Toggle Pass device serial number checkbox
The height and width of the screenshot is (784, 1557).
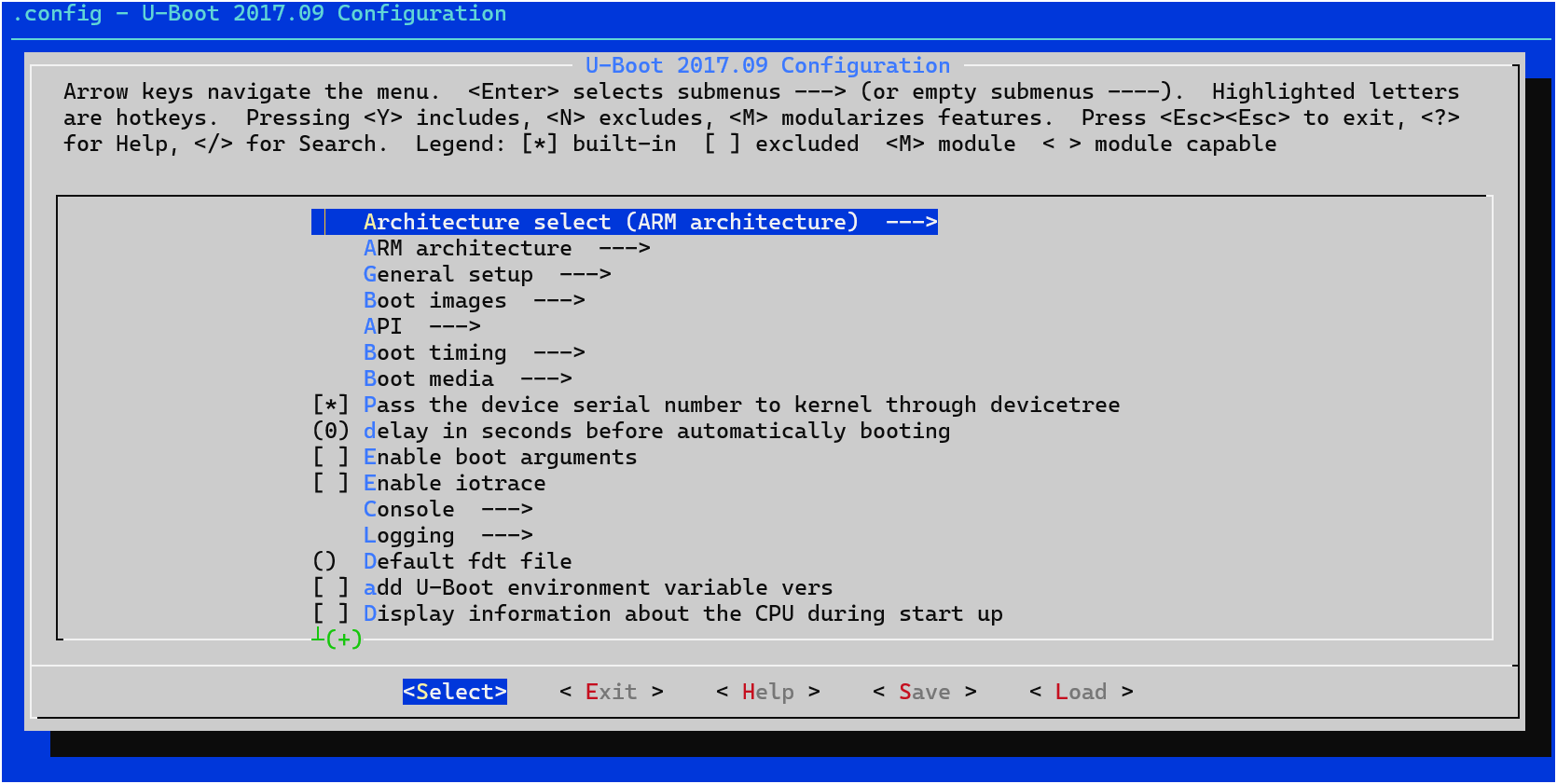click(x=330, y=405)
